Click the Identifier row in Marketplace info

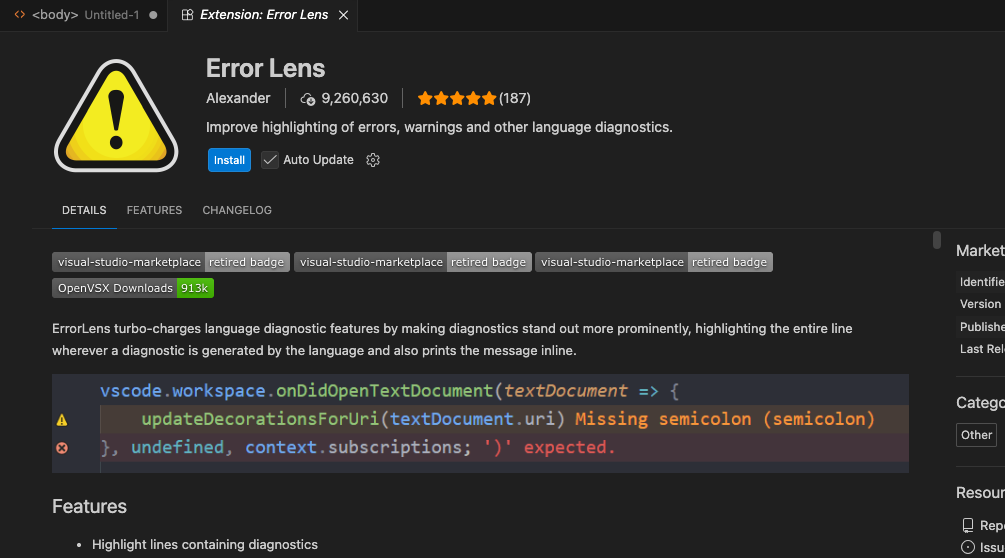[980, 282]
